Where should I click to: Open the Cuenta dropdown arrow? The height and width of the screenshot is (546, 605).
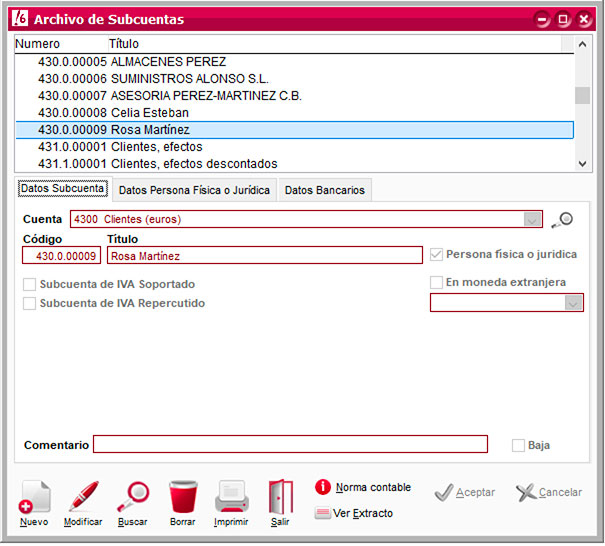[x=532, y=220]
